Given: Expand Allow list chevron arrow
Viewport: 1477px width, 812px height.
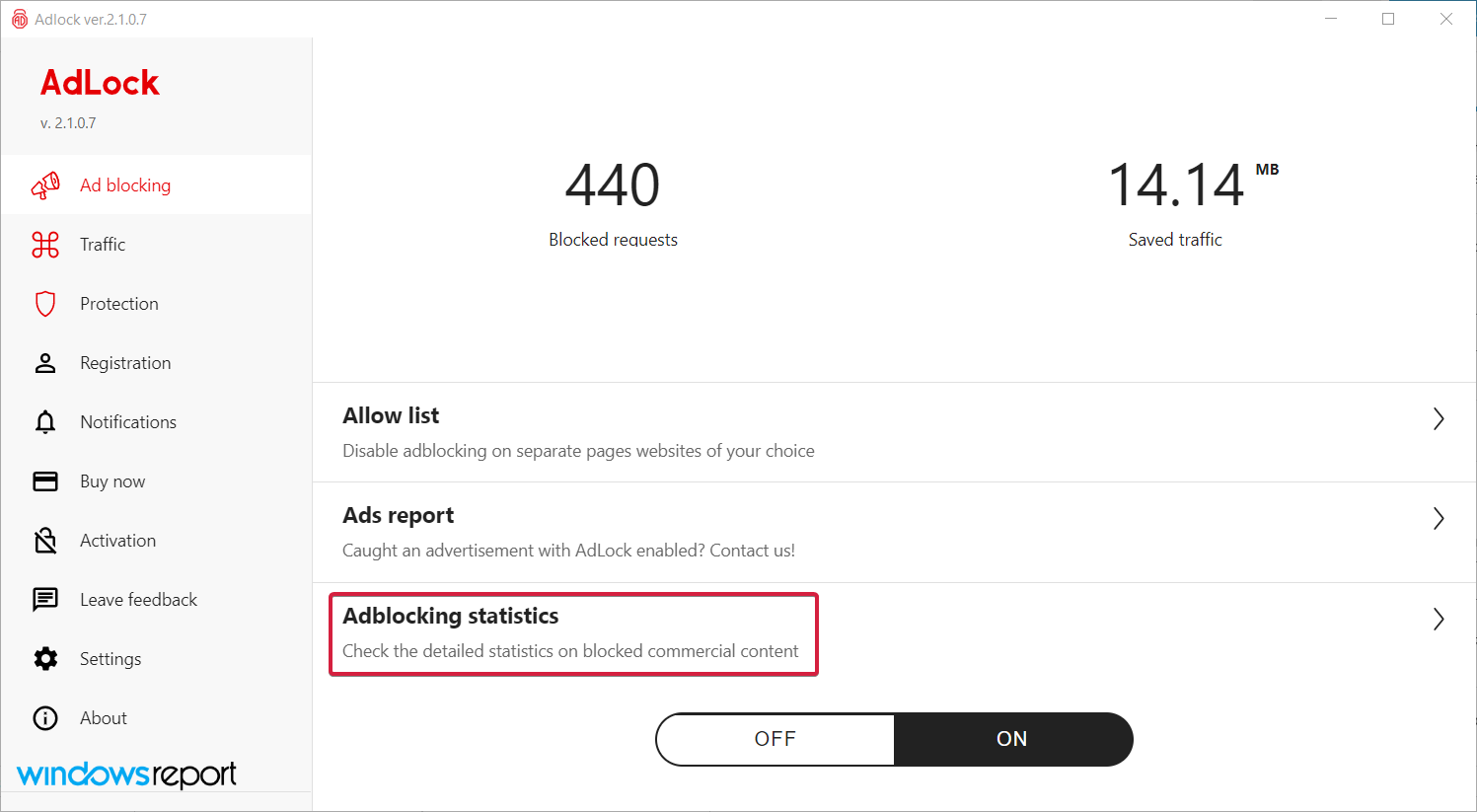Looking at the screenshot, I should point(1439,419).
